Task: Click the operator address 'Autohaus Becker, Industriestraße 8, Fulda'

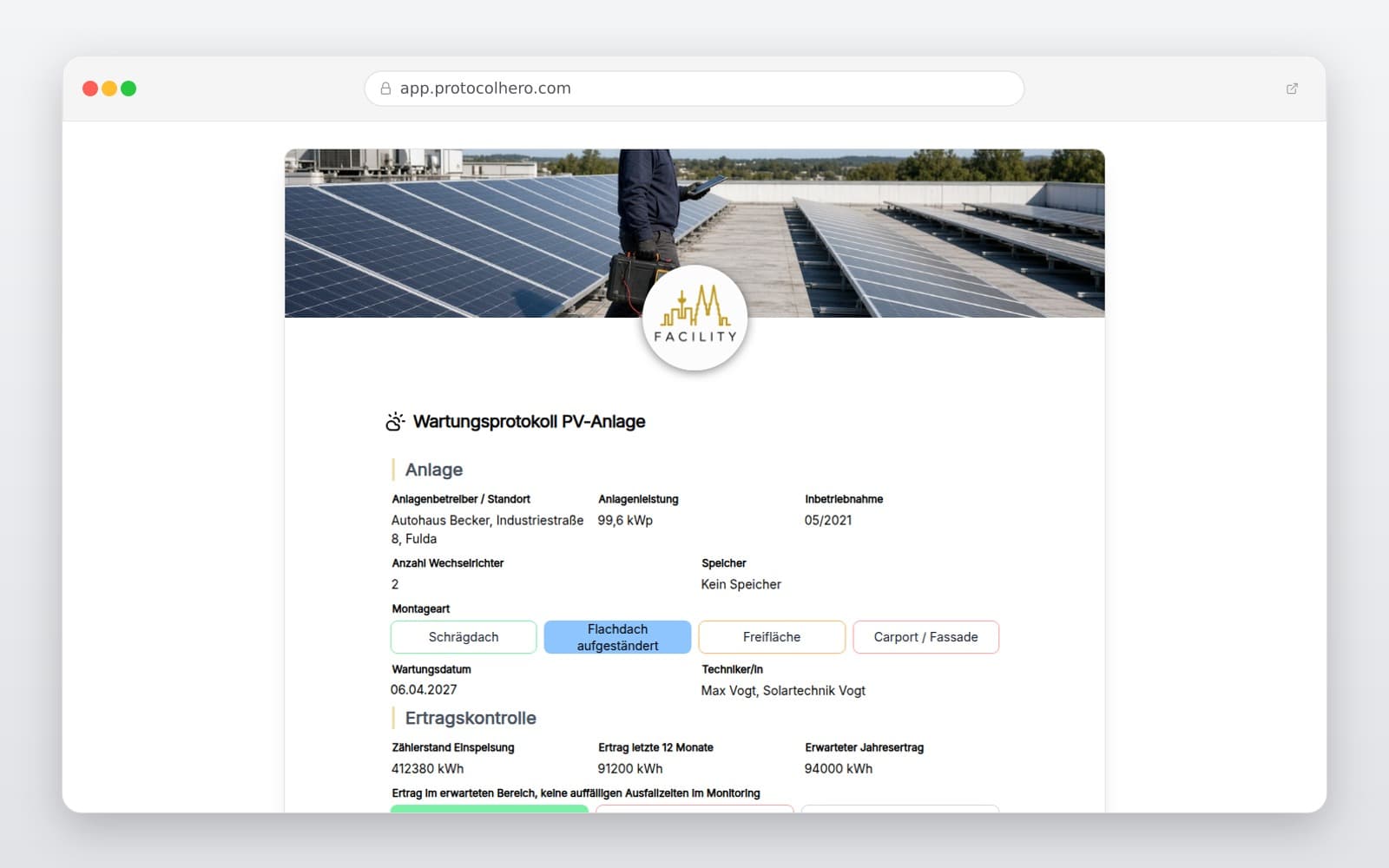Action: click(x=487, y=529)
